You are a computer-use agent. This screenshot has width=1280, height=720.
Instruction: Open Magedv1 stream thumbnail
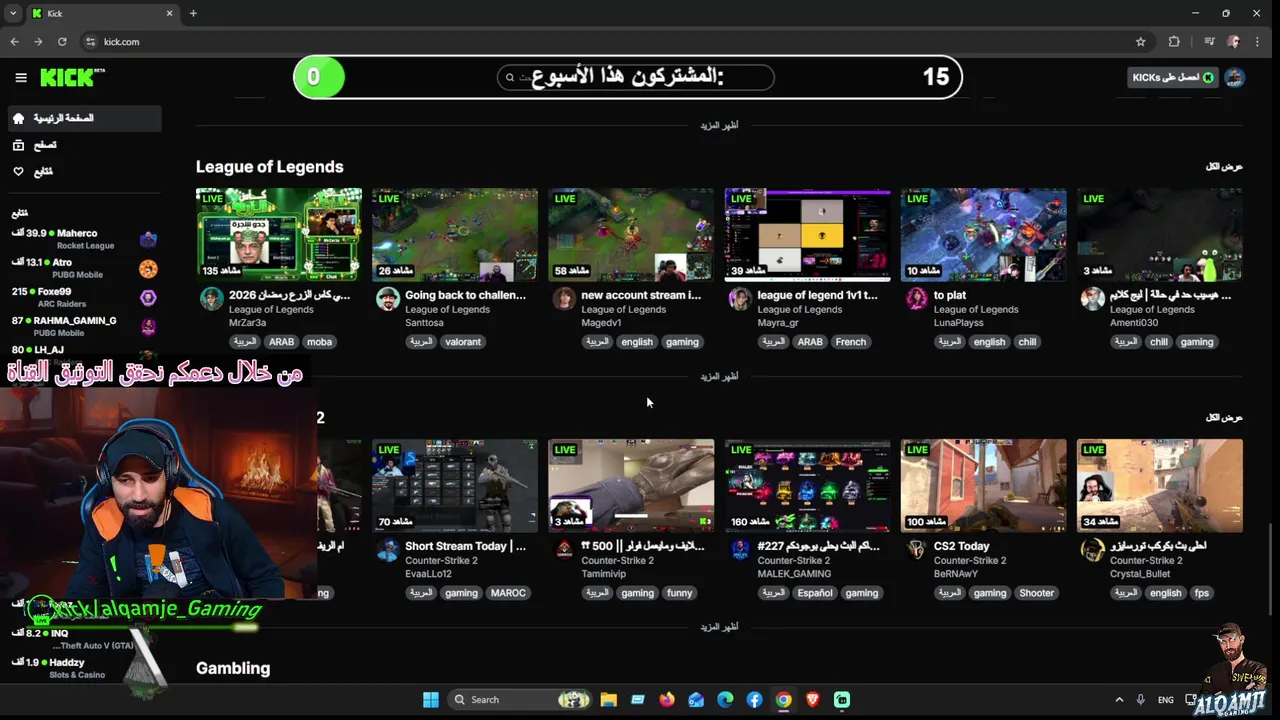pyautogui.click(x=631, y=235)
